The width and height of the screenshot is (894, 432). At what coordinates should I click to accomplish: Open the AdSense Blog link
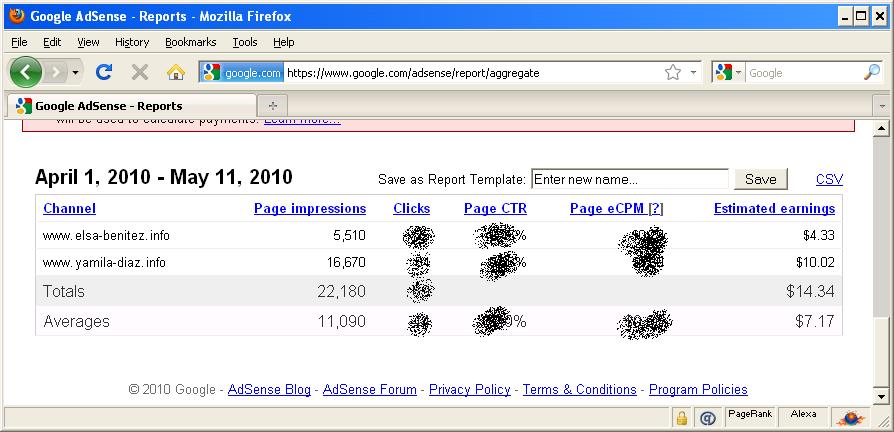269,390
